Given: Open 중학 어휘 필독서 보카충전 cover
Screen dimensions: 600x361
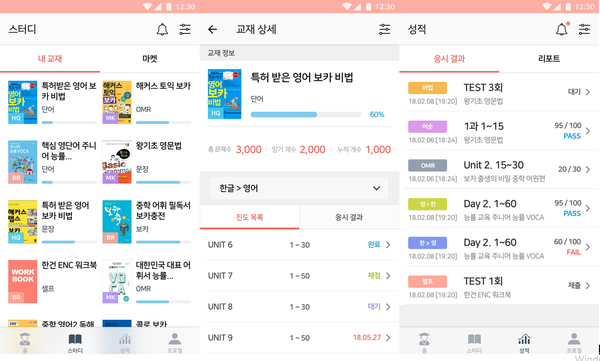Looking at the screenshot, I should coord(117,222).
